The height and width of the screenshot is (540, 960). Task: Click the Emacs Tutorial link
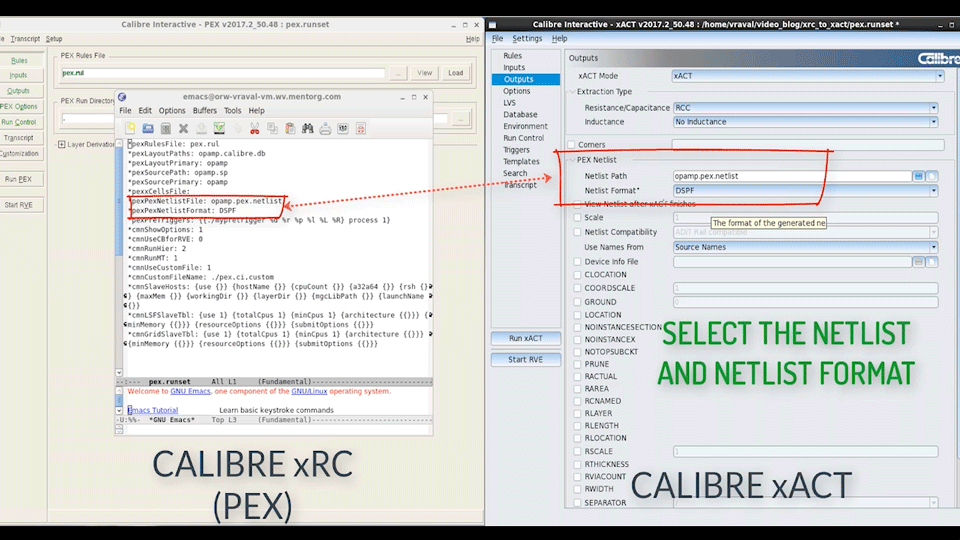[x=152, y=410]
